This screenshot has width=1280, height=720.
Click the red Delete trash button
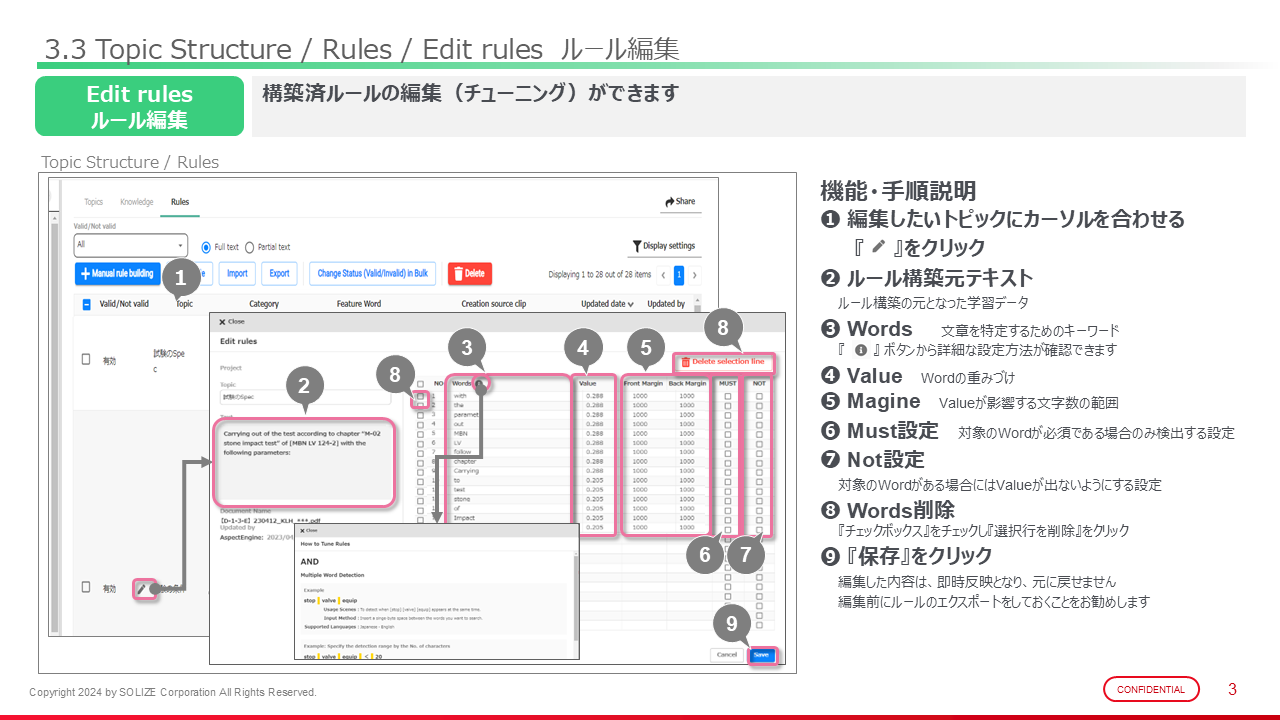(x=469, y=273)
